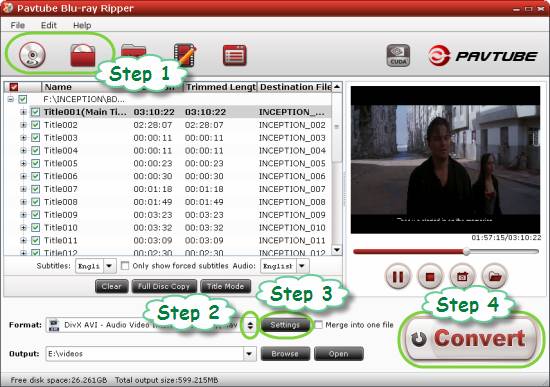The height and width of the screenshot is (387, 550).
Task: Sort by the Name column header
Action: click(x=58, y=87)
